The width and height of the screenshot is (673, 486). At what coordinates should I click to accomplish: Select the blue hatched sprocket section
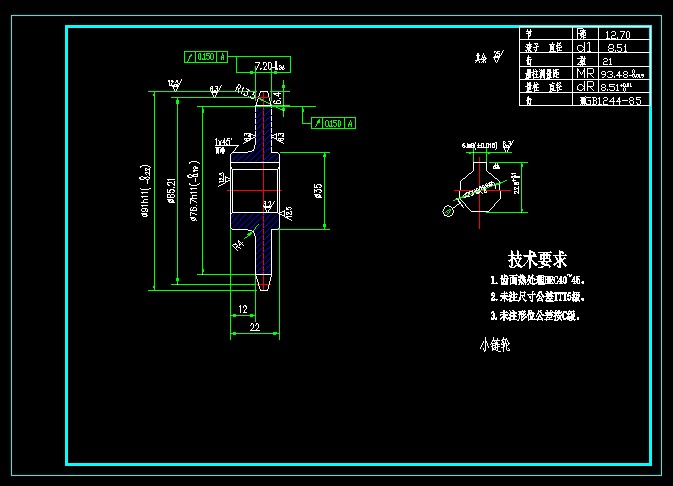coord(256,189)
